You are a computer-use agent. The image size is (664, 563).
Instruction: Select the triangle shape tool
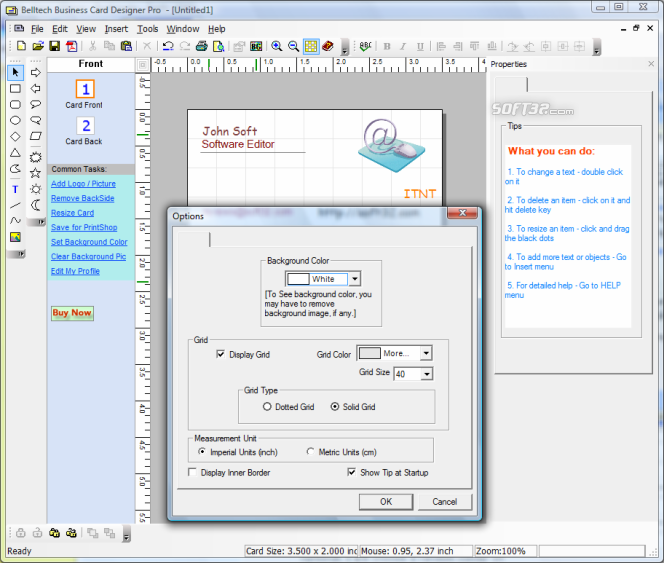pos(15,154)
